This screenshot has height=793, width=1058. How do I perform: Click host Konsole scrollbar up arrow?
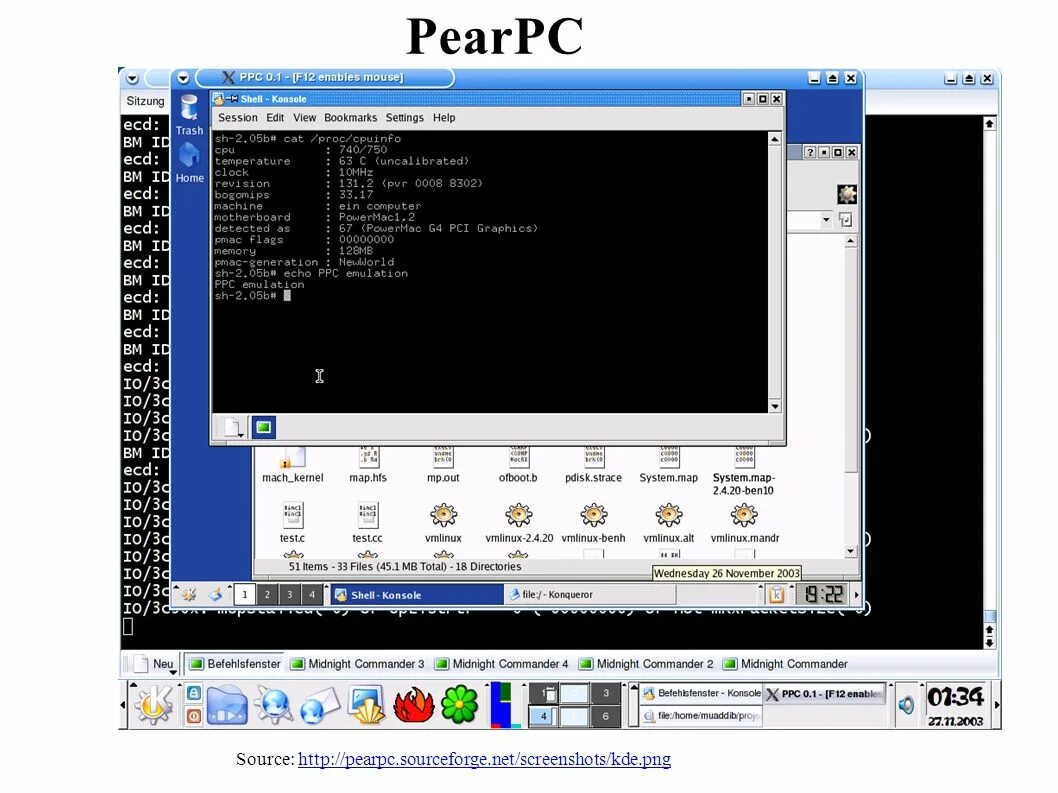coord(989,124)
